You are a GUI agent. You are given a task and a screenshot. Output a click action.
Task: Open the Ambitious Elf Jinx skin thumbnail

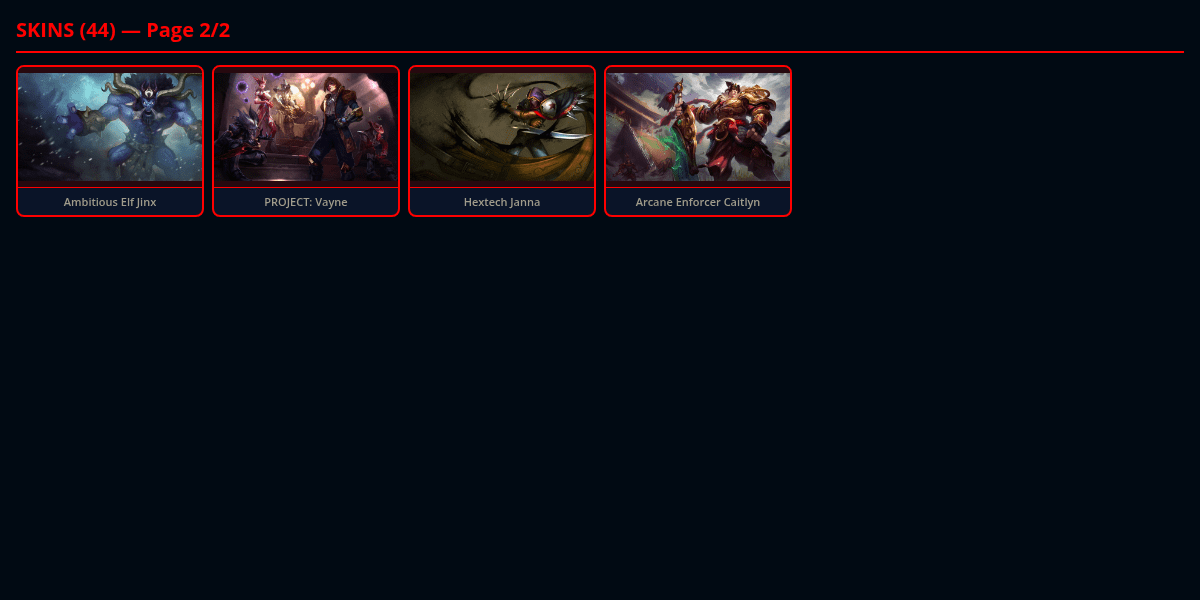click(x=110, y=127)
